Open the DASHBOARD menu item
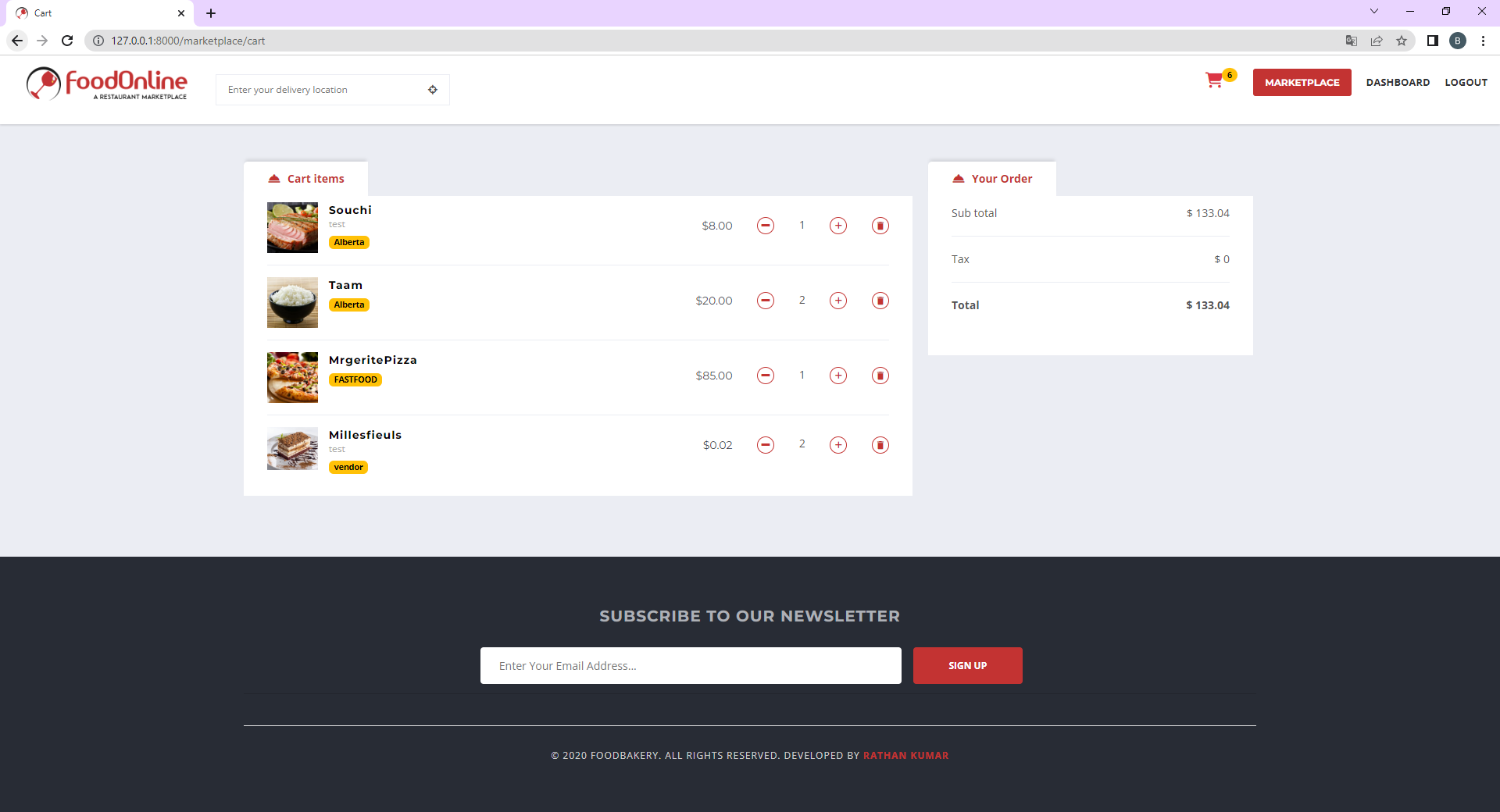 tap(1398, 82)
